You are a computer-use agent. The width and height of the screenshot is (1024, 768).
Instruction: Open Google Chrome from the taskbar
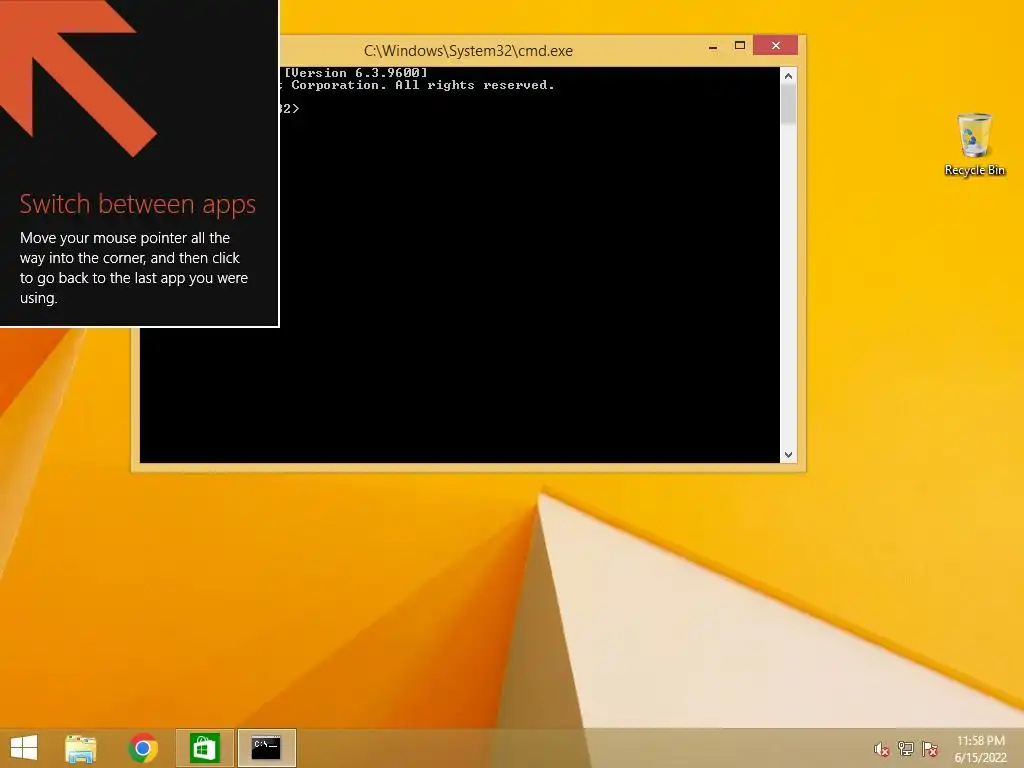(142, 748)
